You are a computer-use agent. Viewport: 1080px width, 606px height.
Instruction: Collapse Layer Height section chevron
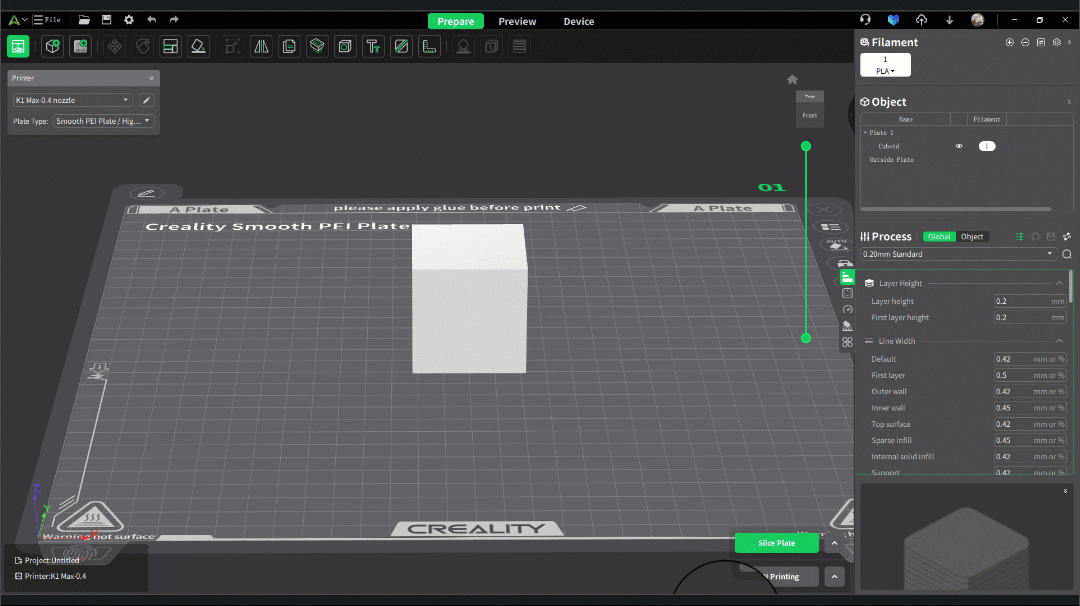(1059, 283)
